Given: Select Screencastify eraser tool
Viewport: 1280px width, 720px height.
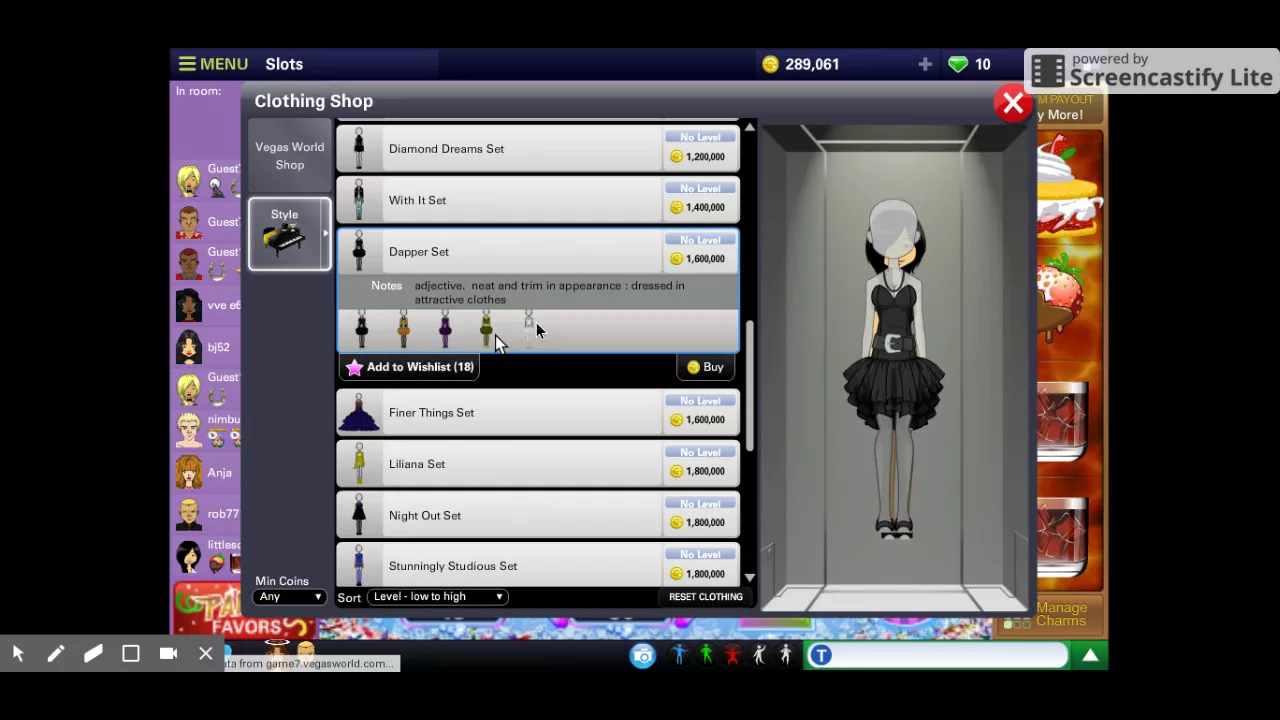Looking at the screenshot, I should tap(93, 653).
